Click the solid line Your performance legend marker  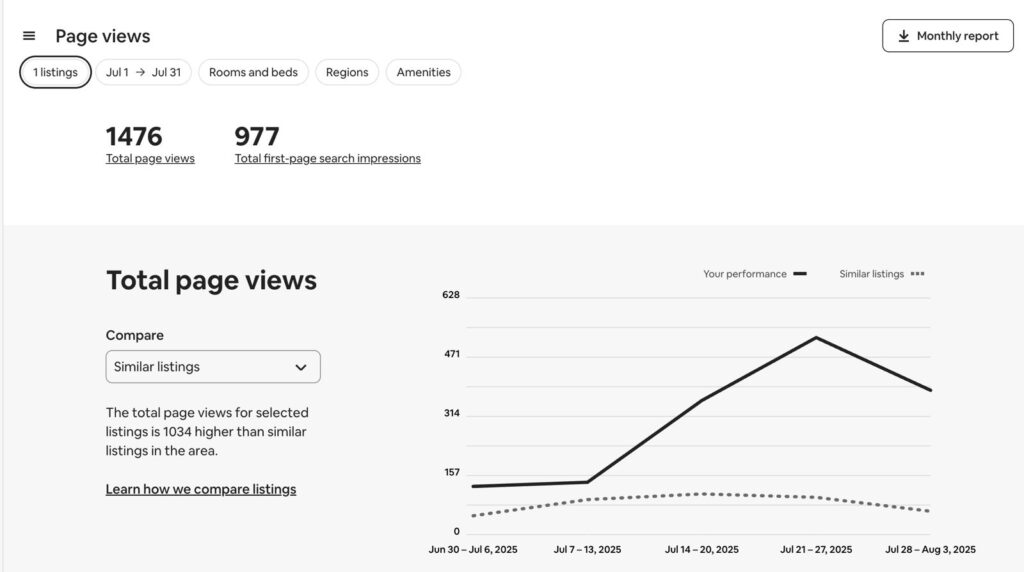(x=799, y=274)
